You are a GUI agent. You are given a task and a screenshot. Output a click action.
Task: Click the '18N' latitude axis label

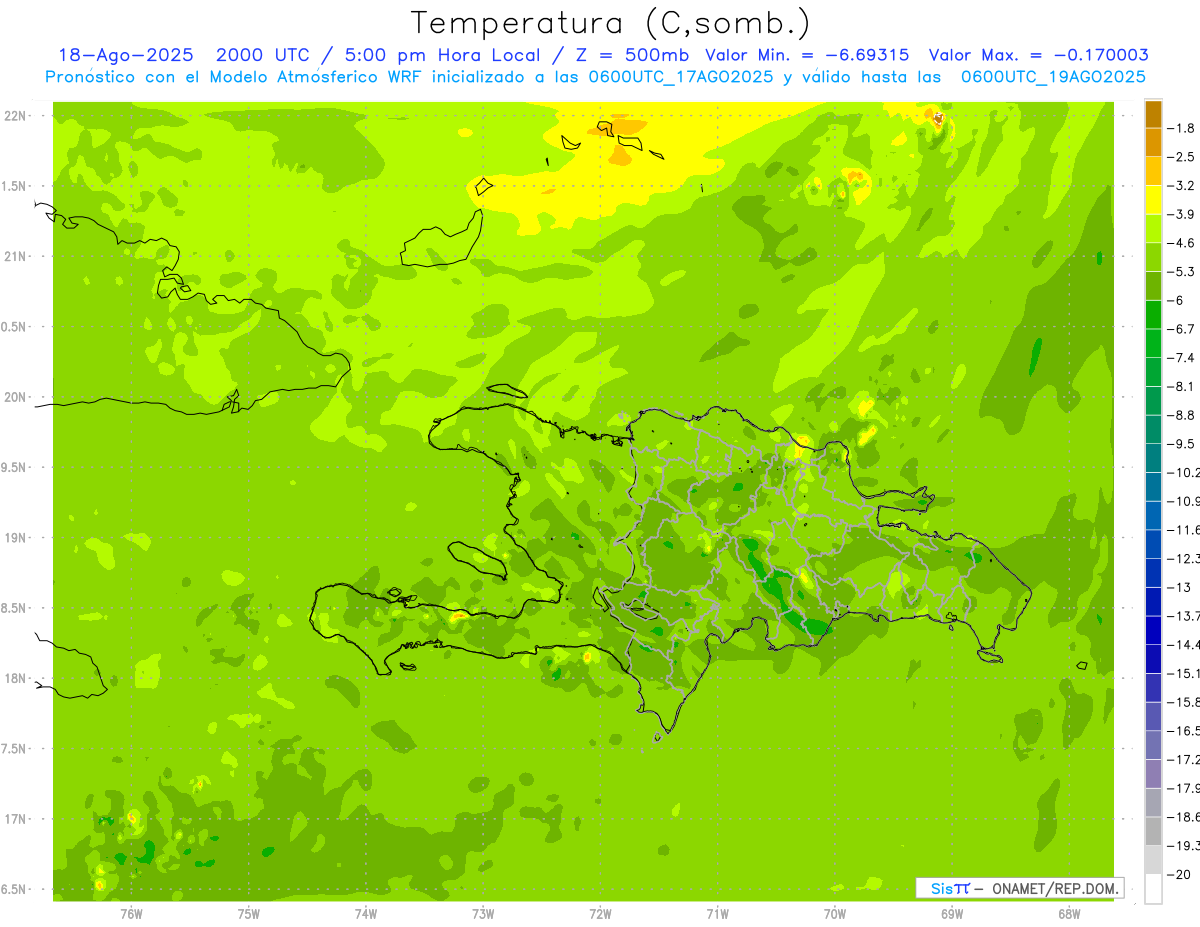(15, 679)
